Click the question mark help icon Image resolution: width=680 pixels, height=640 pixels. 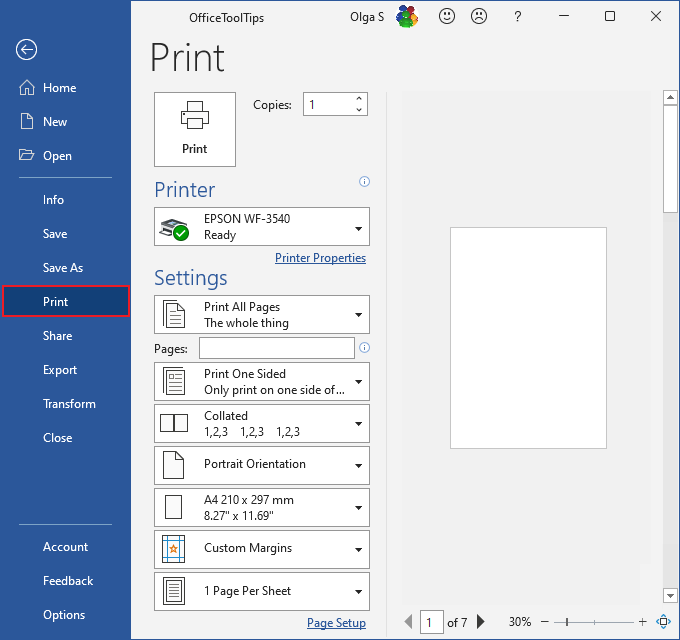coord(517,16)
